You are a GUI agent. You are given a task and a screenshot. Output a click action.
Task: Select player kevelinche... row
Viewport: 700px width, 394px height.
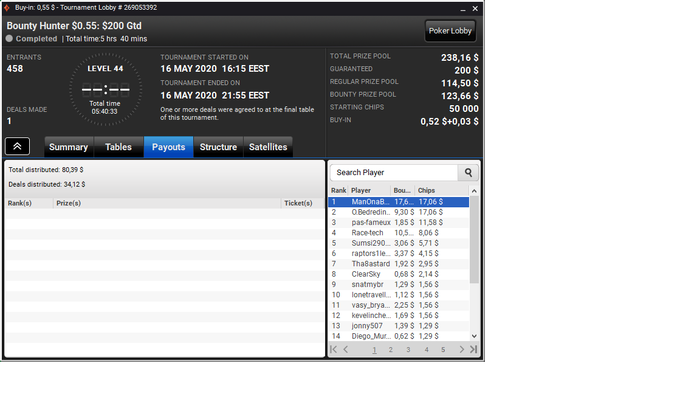pyautogui.click(x=399, y=315)
